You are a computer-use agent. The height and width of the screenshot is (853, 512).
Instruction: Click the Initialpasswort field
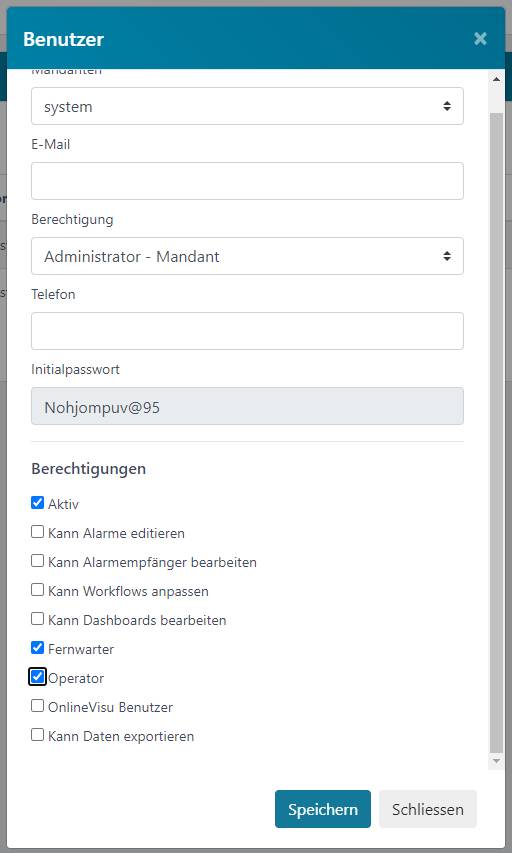pos(248,406)
